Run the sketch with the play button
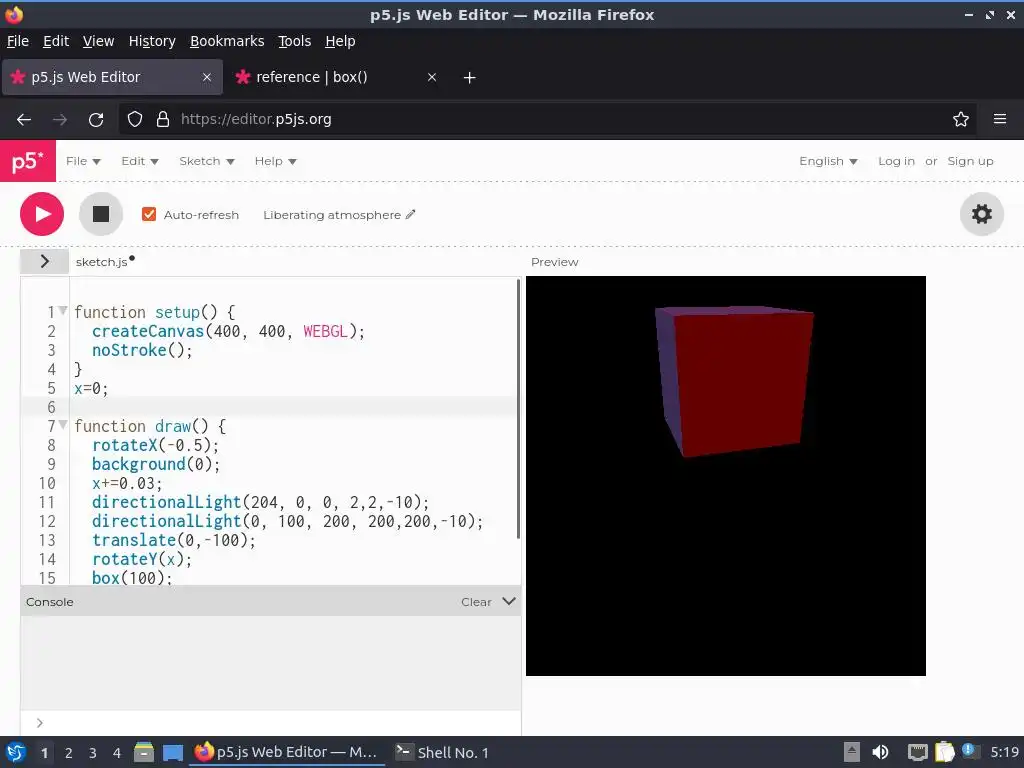 pyautogui.click(x=42, y=214)
